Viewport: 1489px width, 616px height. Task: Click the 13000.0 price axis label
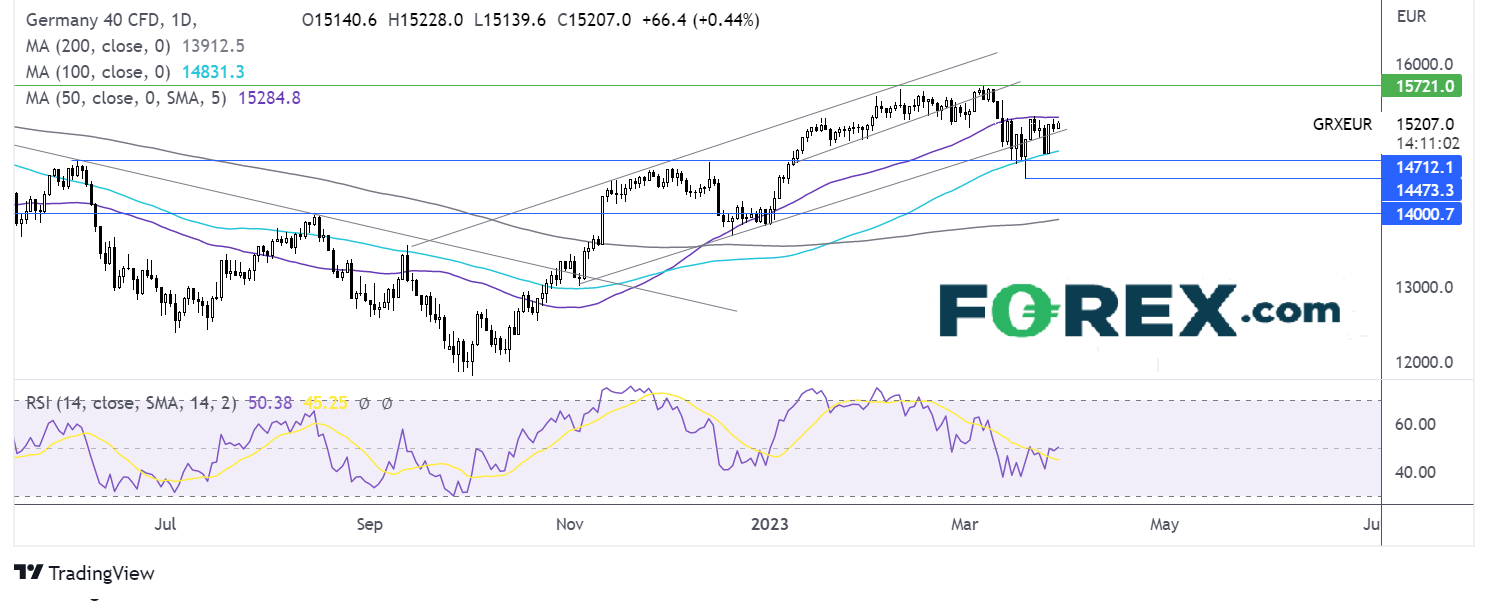pos(1426,288)
